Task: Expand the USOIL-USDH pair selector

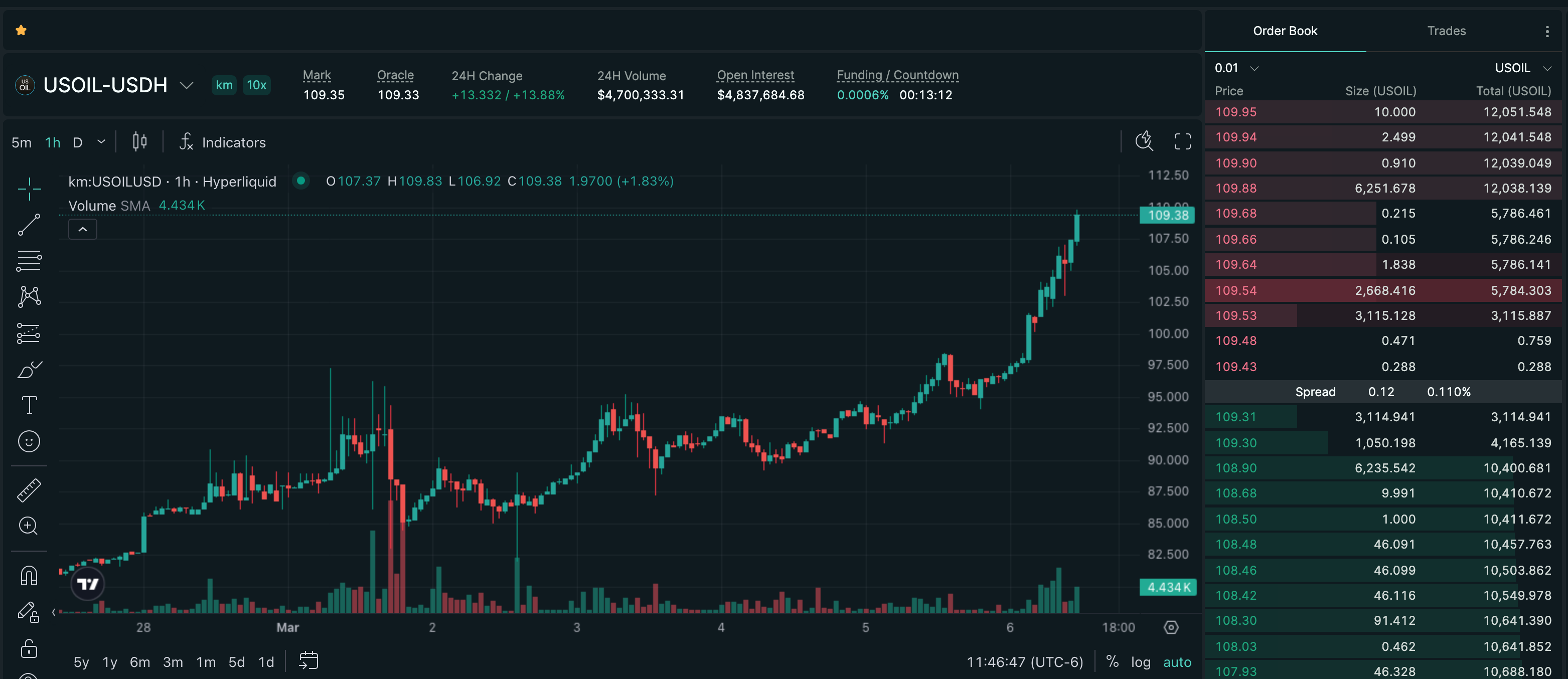Action: tap(186, 85)
